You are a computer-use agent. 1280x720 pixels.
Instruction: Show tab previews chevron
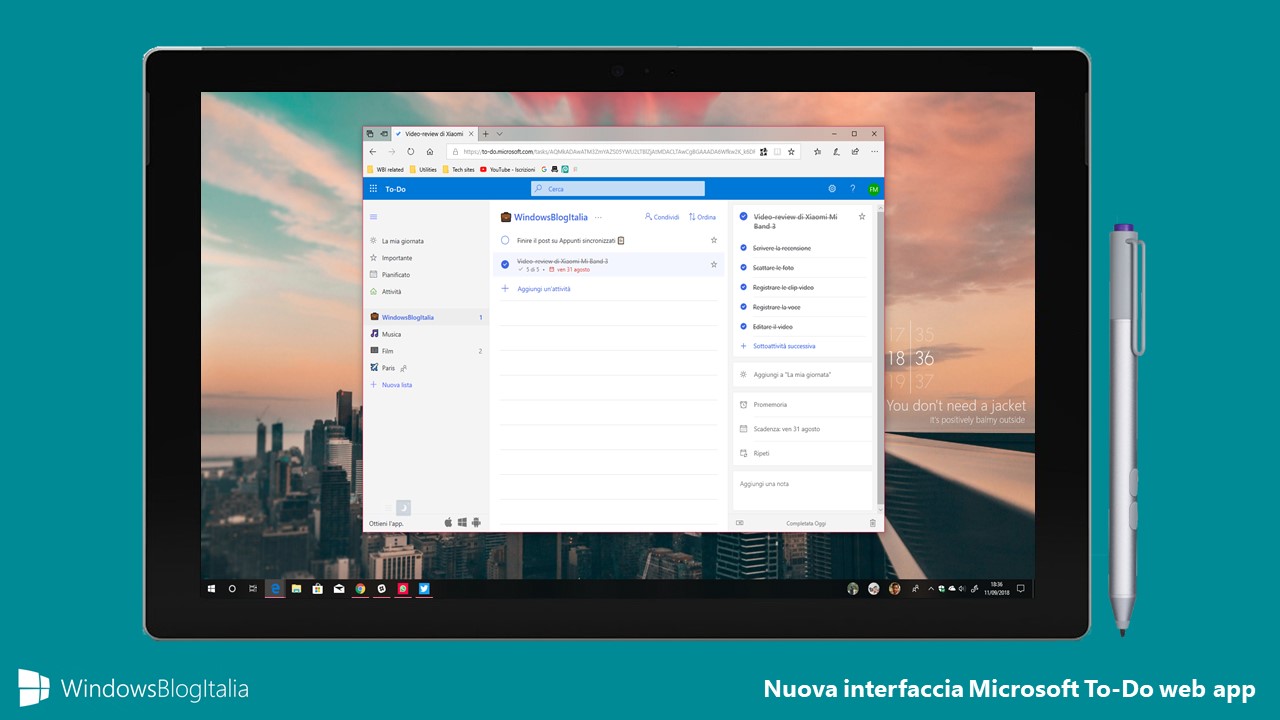[500, 133]
